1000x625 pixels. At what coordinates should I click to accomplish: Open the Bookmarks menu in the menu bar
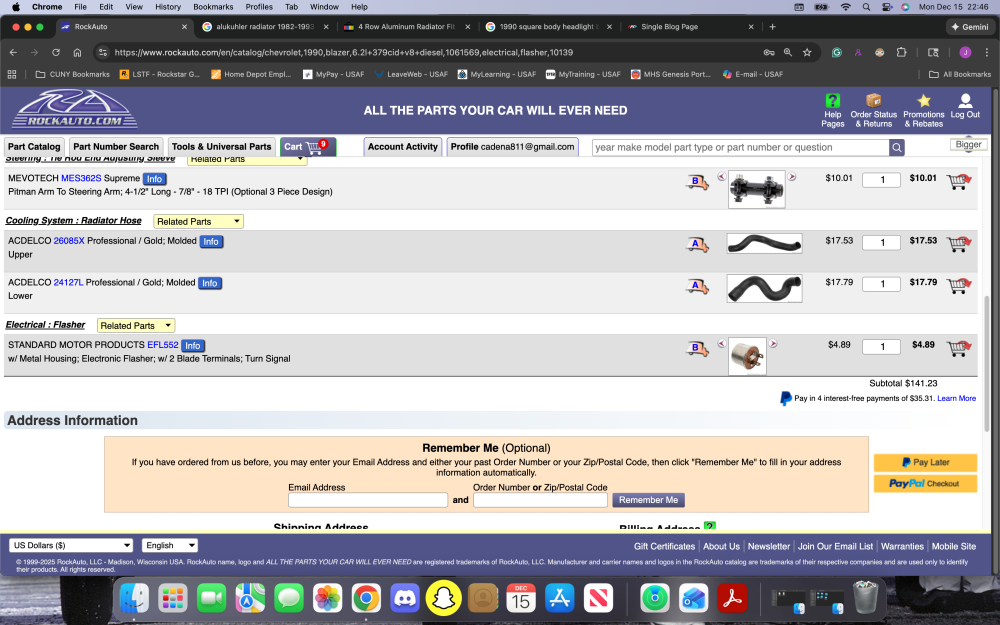pos(212,5)
